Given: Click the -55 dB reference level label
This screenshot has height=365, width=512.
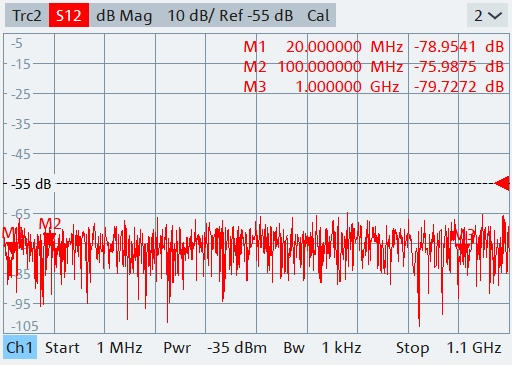Looking at the screenshot, I should pyautogui.click(x=31, y=184).
